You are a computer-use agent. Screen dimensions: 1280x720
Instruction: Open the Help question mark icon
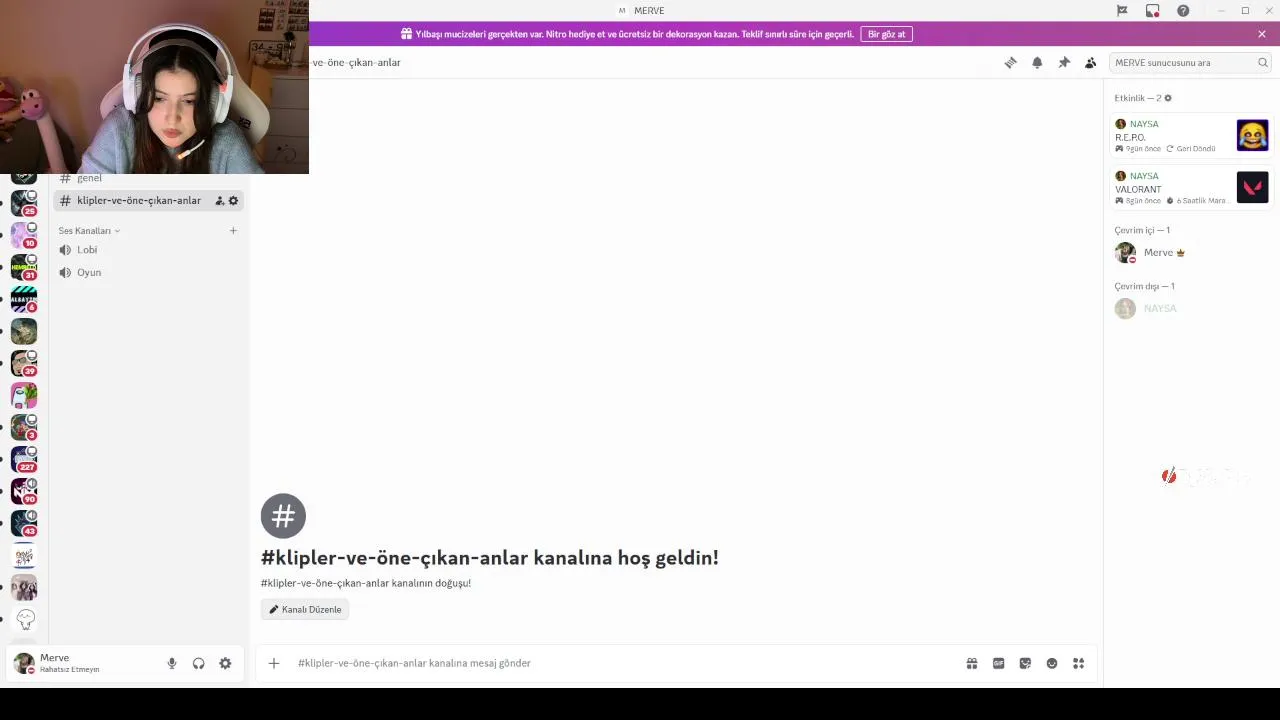[1183, 10]
